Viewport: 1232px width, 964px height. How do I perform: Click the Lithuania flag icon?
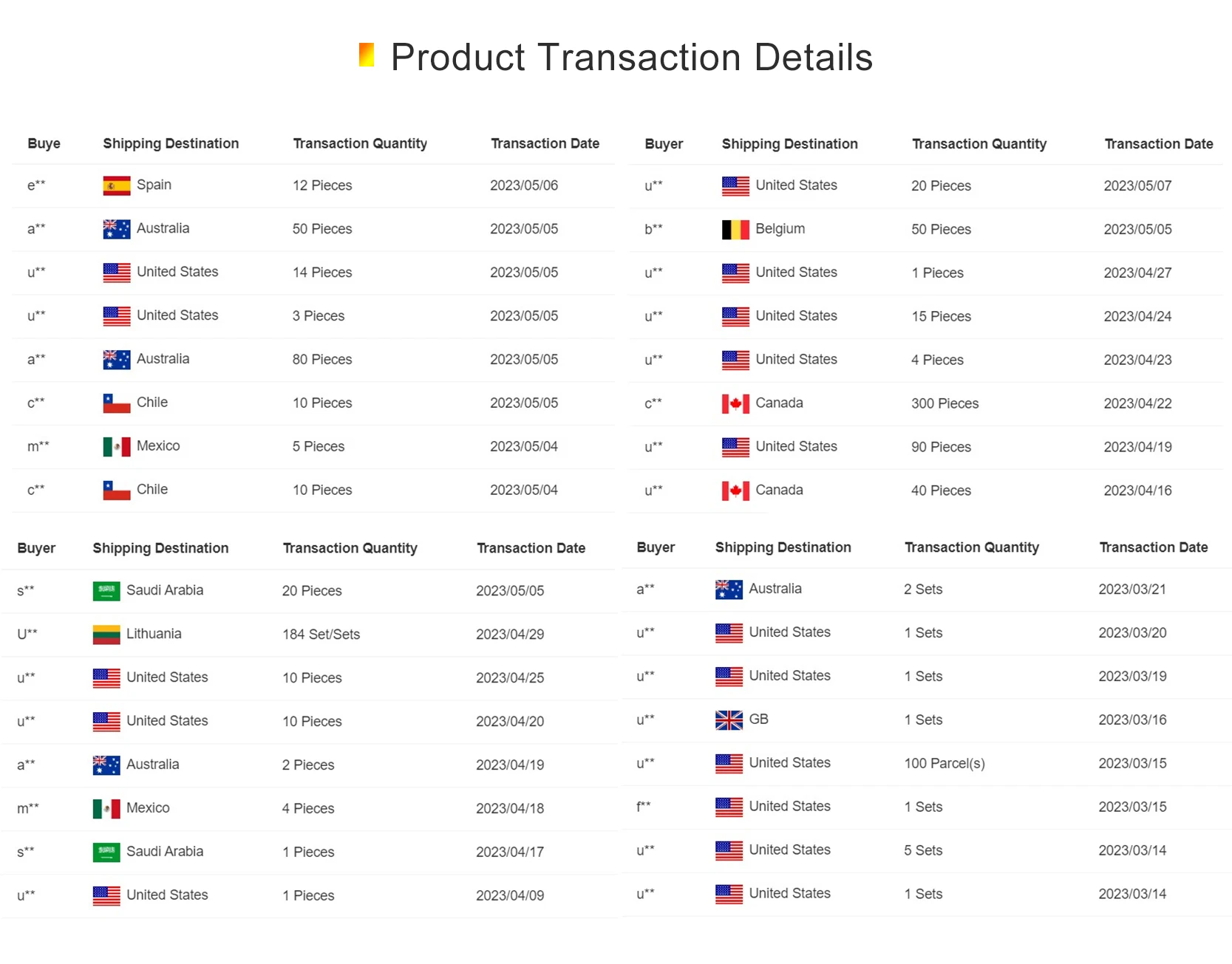coord(106,635)
